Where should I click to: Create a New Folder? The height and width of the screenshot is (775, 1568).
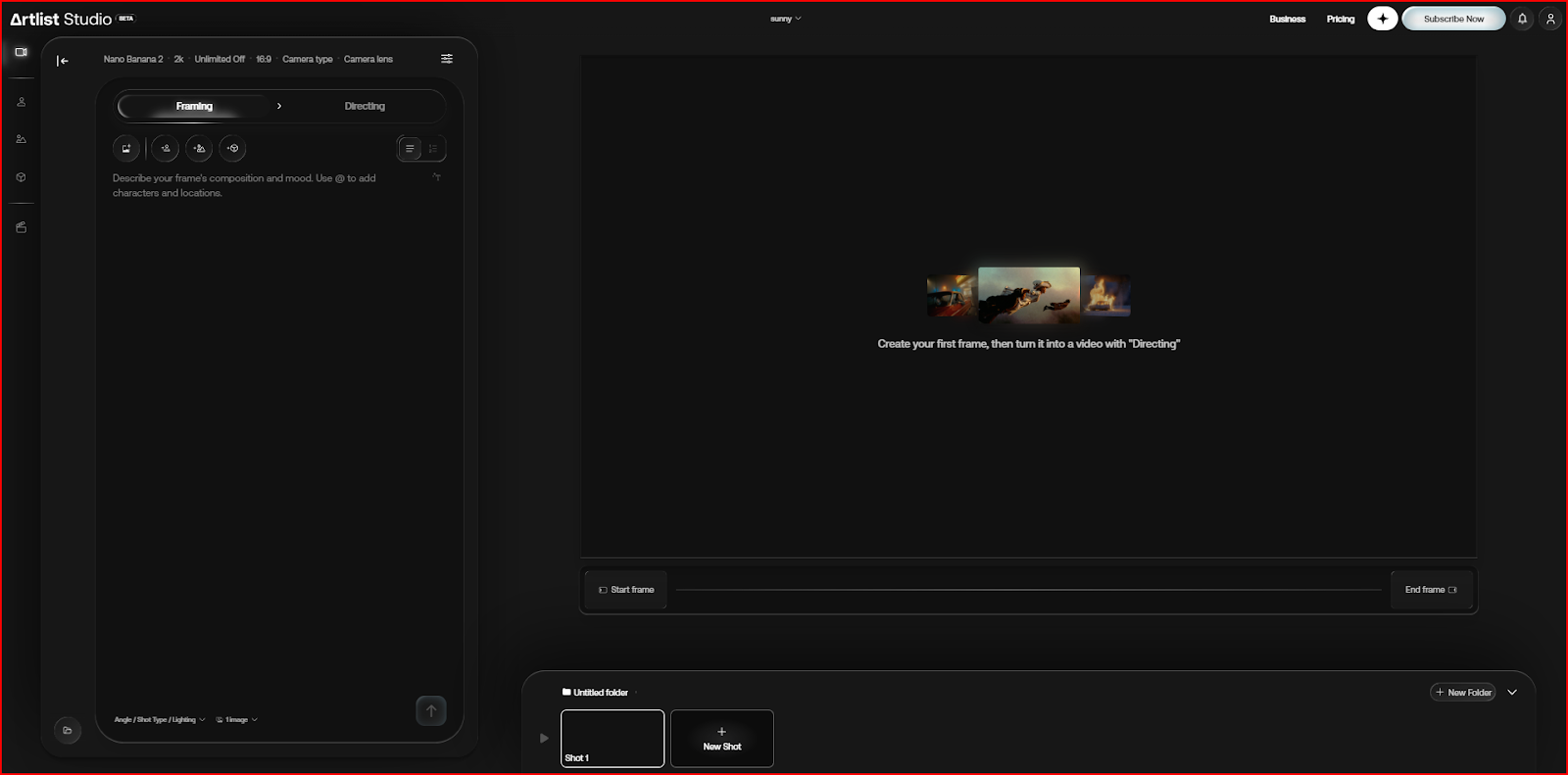[x=1463, y=692]
